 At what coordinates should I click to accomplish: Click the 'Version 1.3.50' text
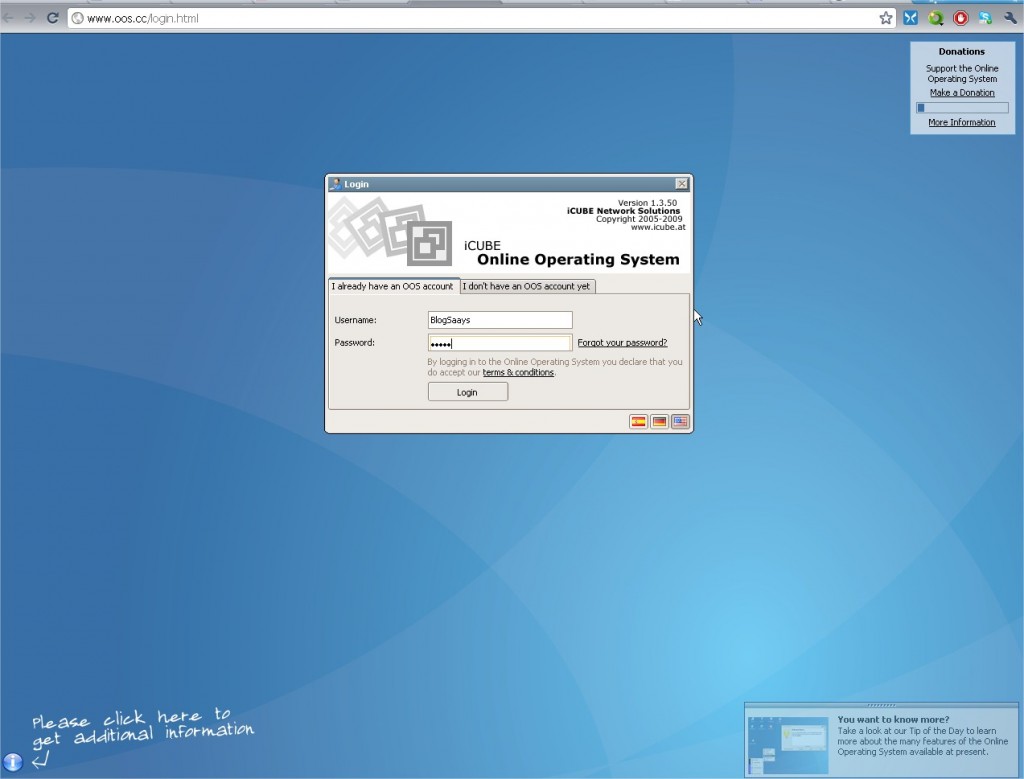pyautogui.click(x=647, y=203)
